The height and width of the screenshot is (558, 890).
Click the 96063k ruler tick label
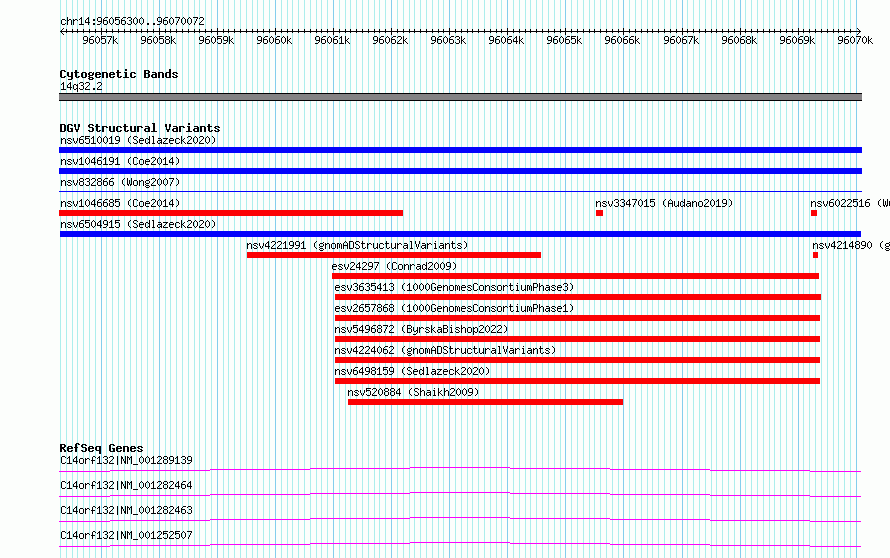click(448, 40)
